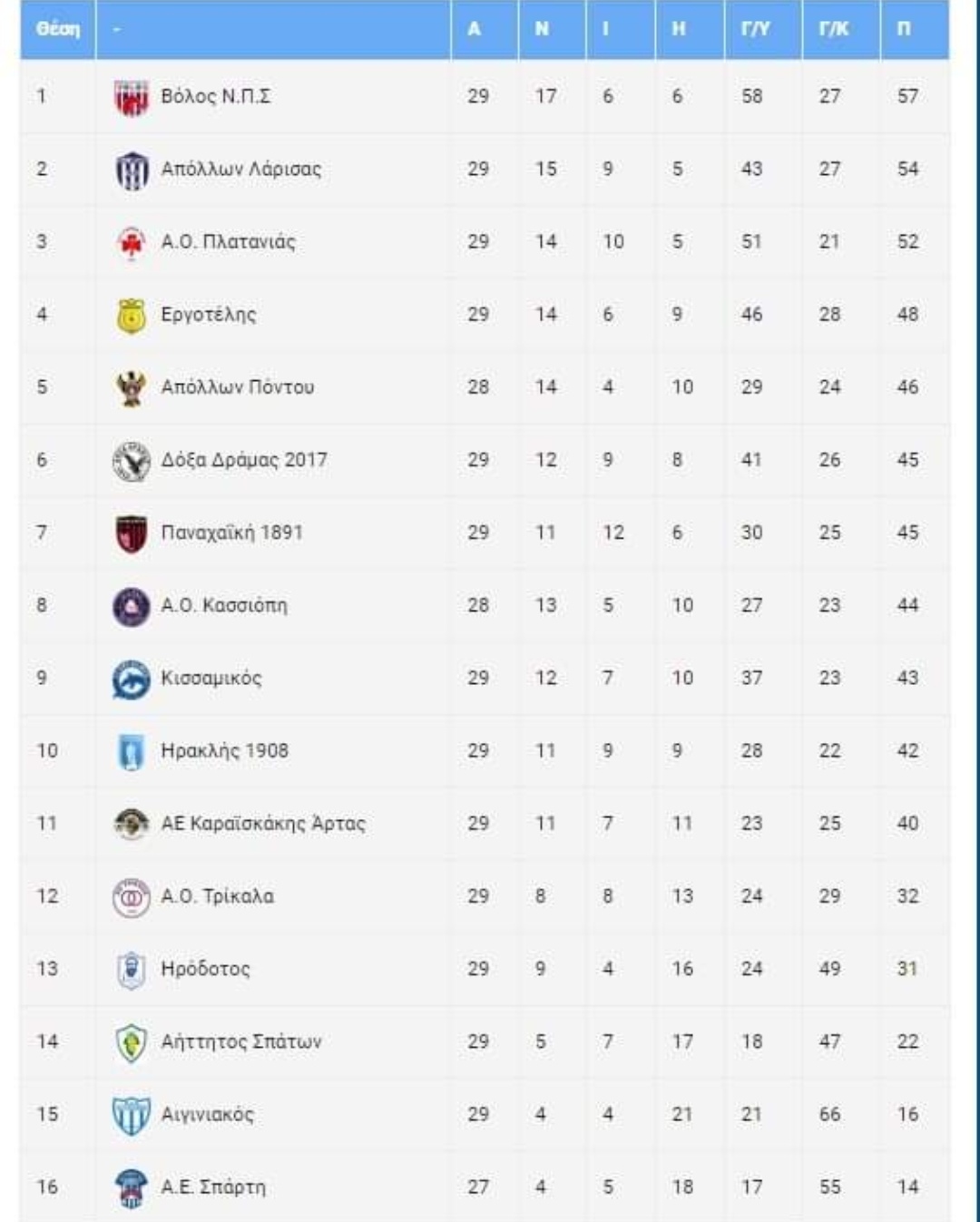980x1222 pixels.
Task: Click the Απόλλων Λάρισας team logo
Action: [132, 170]
